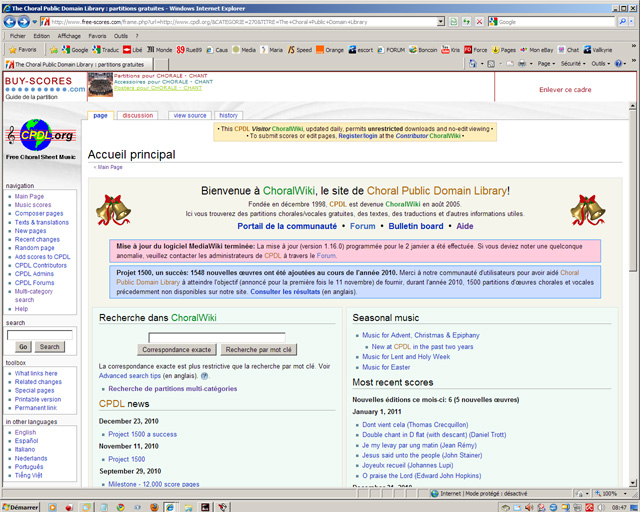This screenshot has height=512, width=640.
Task: Open a new blank browser tab
Action: coord(161,65)
